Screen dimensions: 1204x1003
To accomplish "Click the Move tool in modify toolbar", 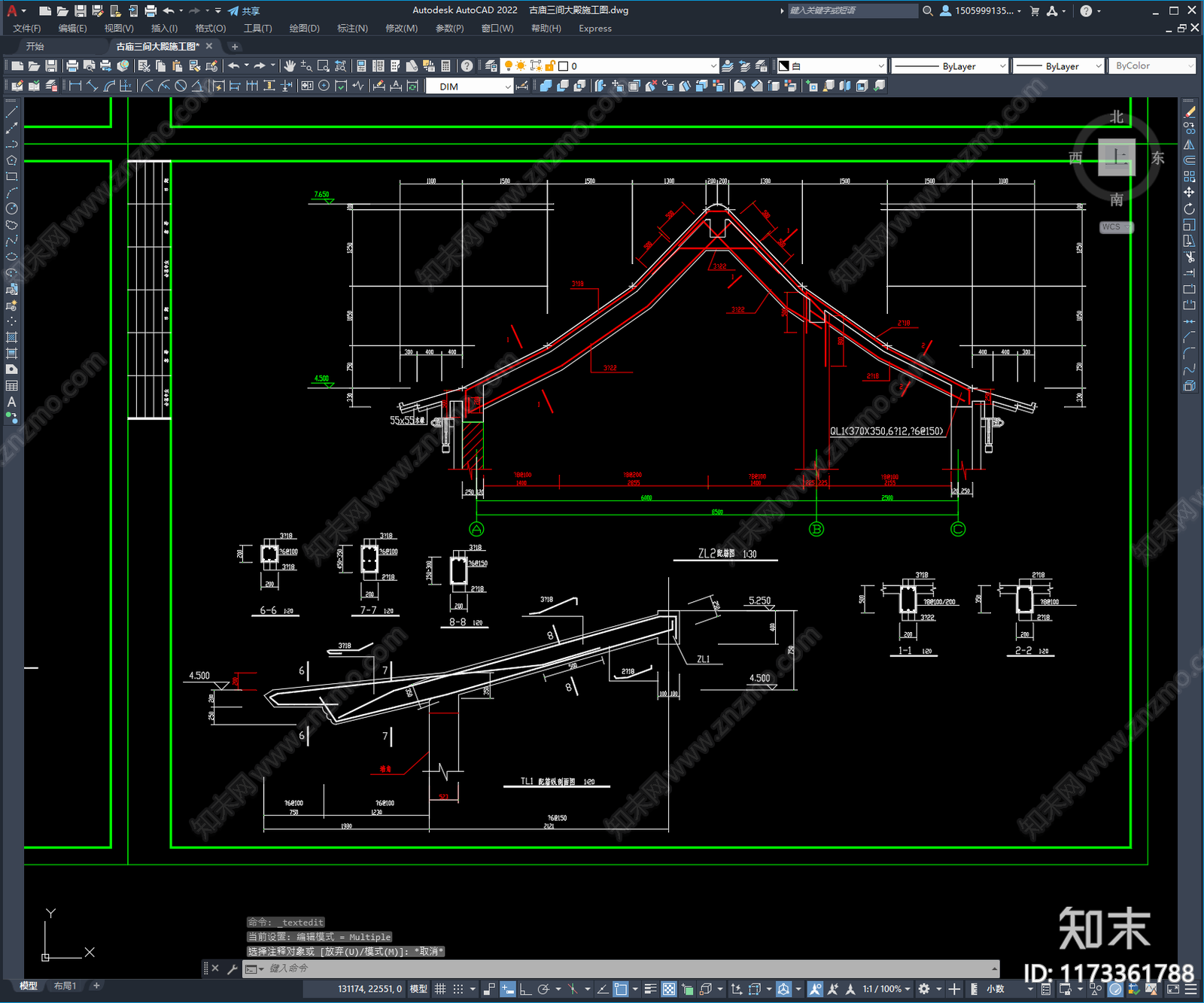I will coord(1189,193).
